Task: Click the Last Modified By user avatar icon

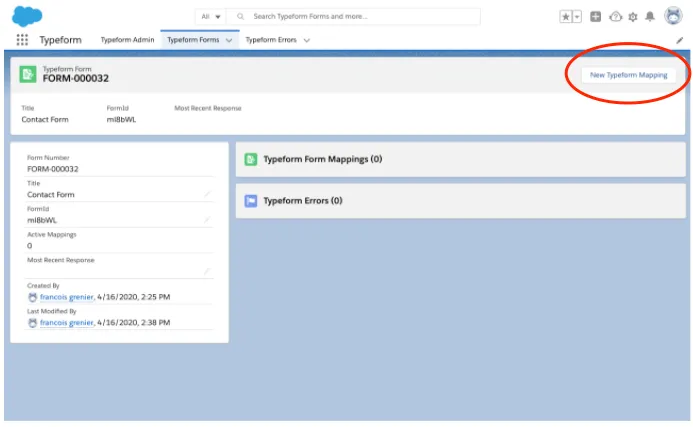Action: pyautogui.click(x=32, y=323)
